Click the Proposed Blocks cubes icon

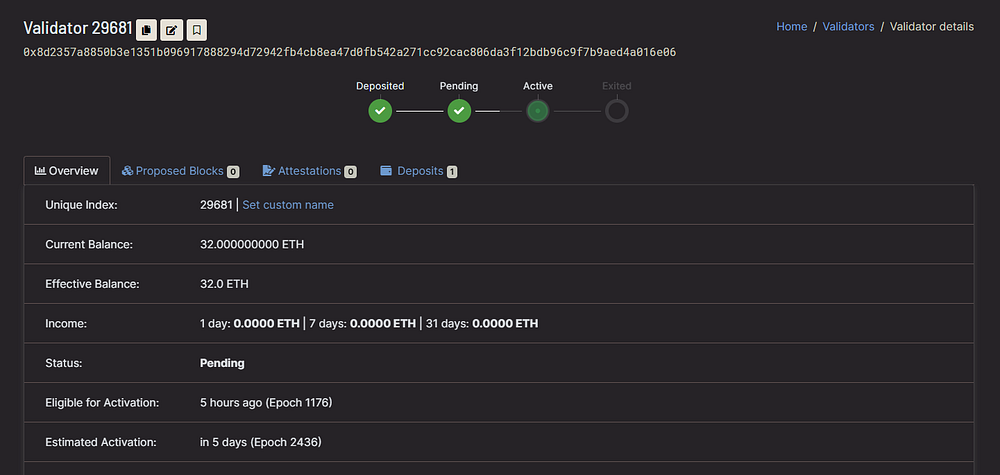127,171
